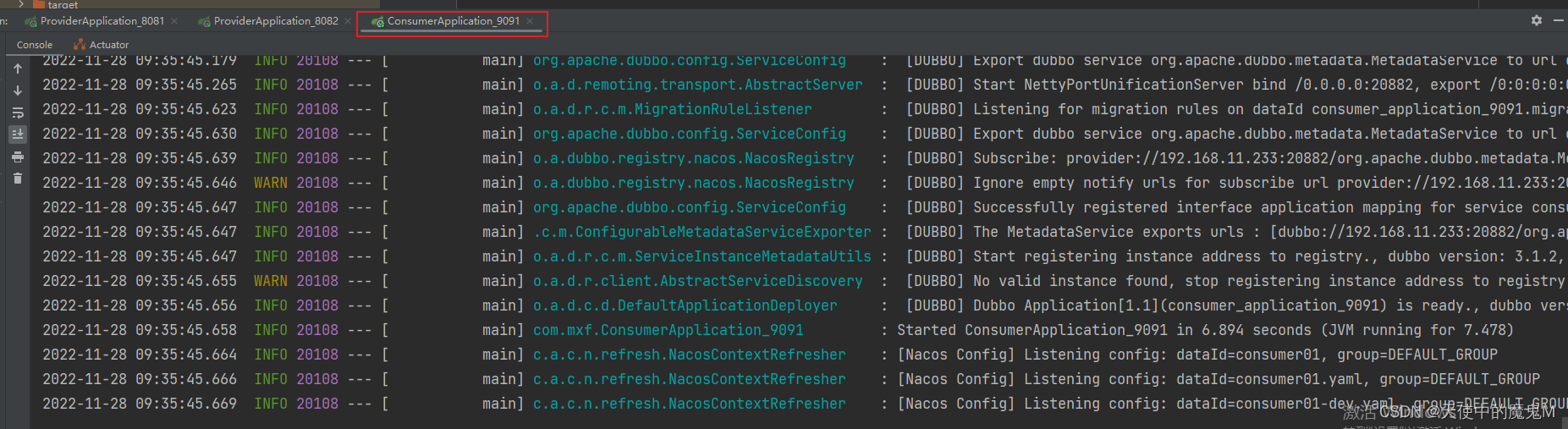Click NacosRegistry logger in the 09:35:45.639 row
The image size is (1568, 429).
tap(694, 158)
